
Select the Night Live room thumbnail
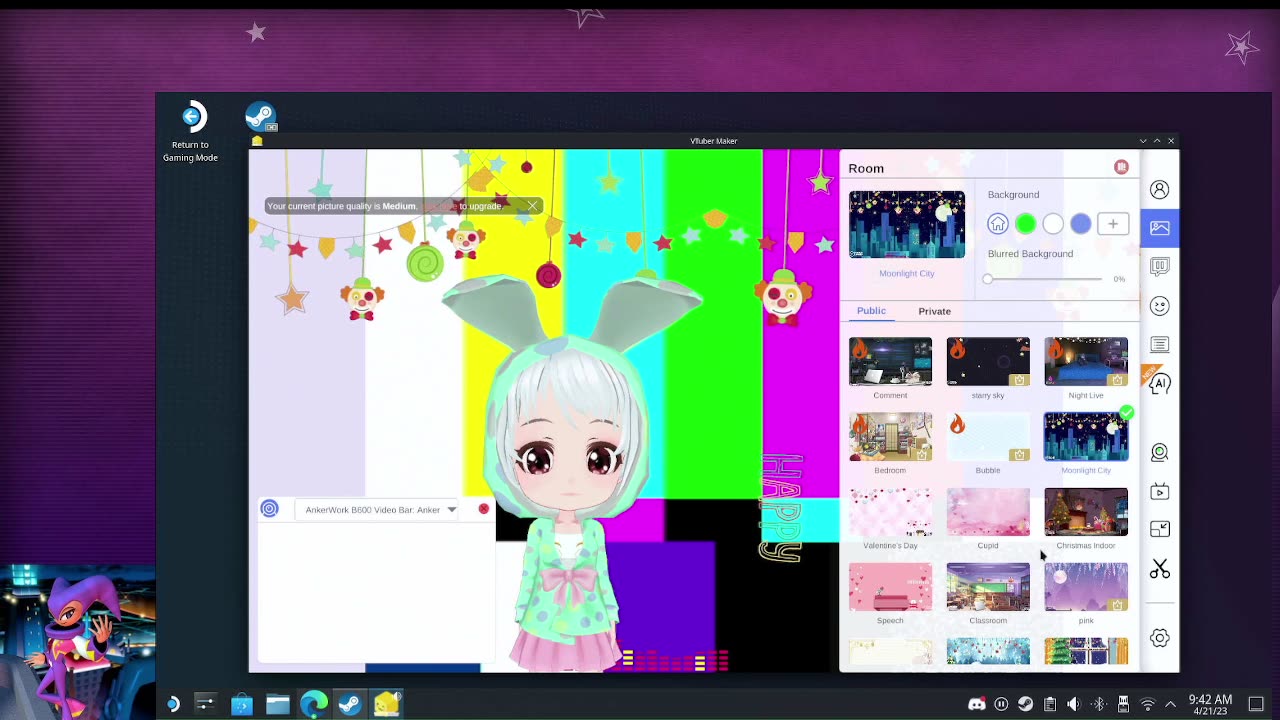1086,361
